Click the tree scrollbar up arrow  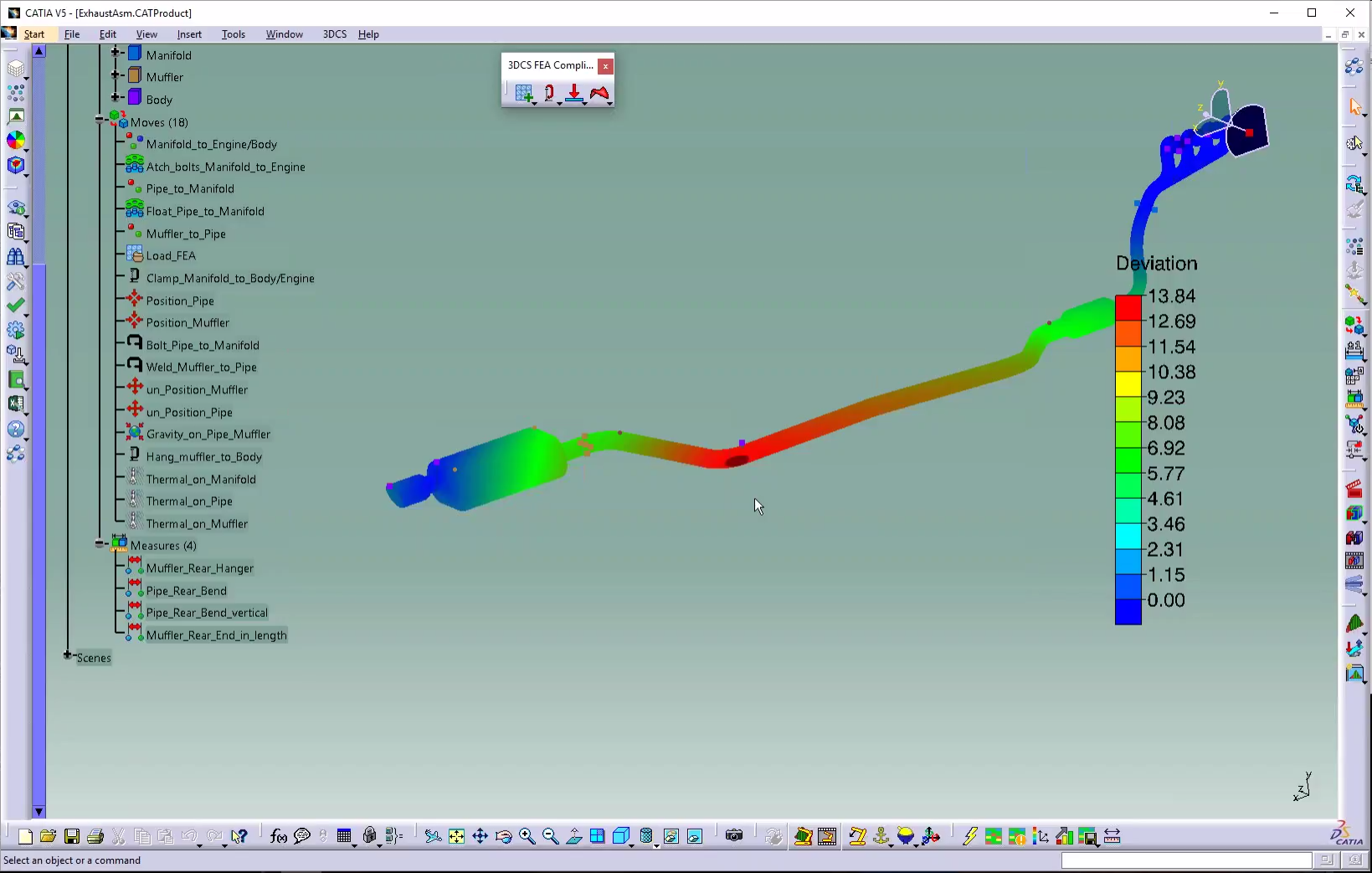pos(39,51)
